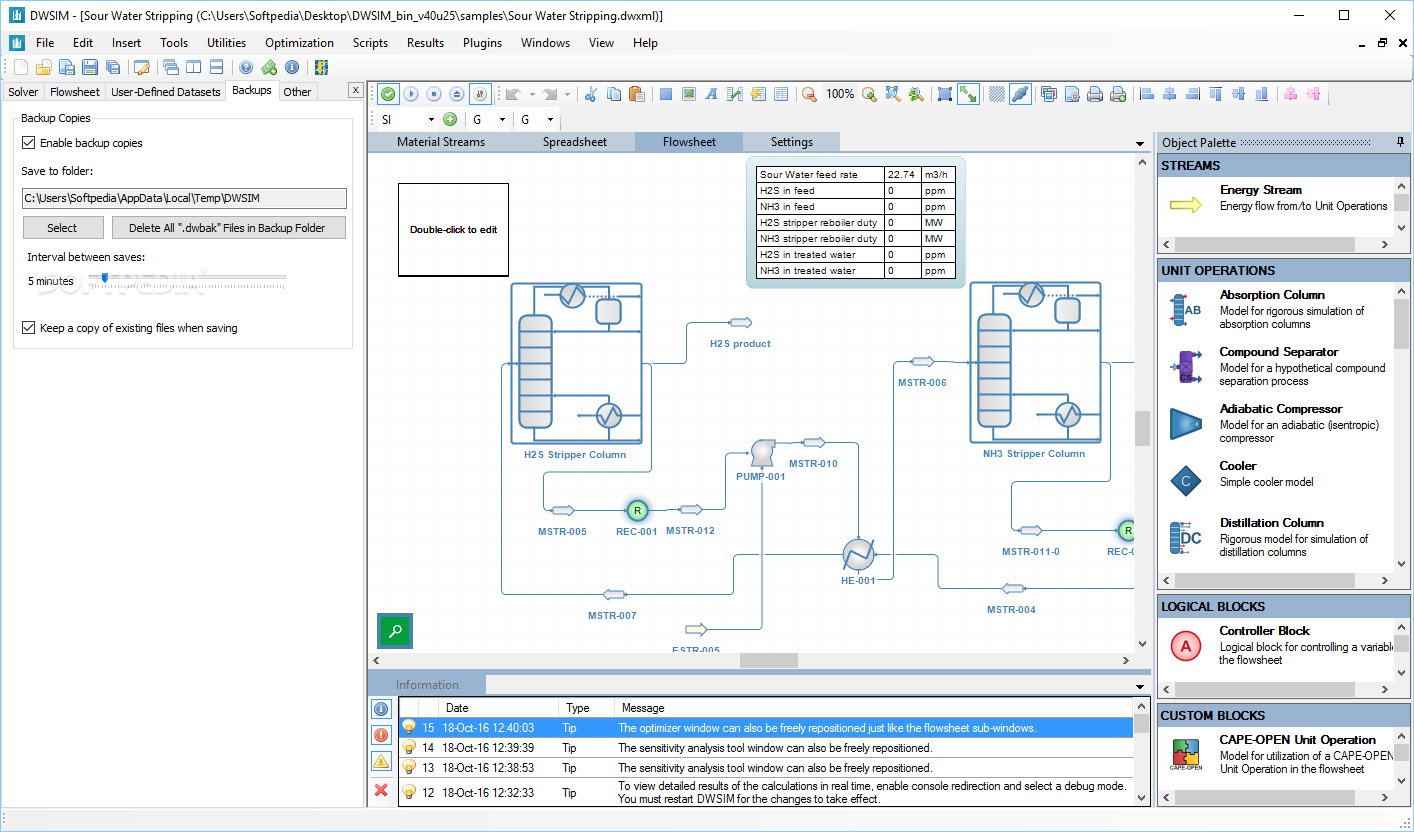Select the HE-001 heat exchanger object
Screen dimensions: 1414x832
(x=858, y=555)
